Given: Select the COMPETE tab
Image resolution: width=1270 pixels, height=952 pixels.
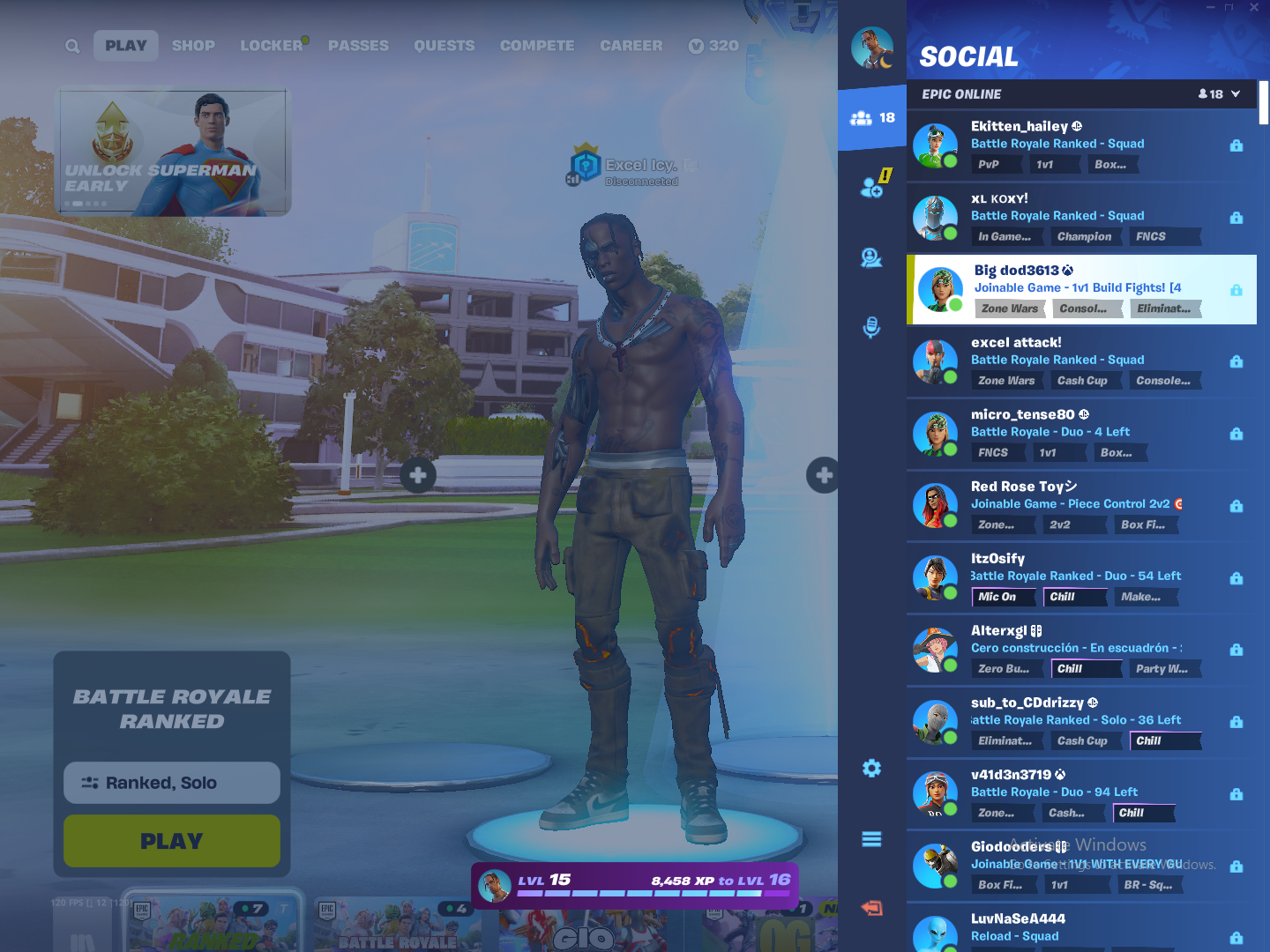Looking at the screenshot, I should click(537, 46).
